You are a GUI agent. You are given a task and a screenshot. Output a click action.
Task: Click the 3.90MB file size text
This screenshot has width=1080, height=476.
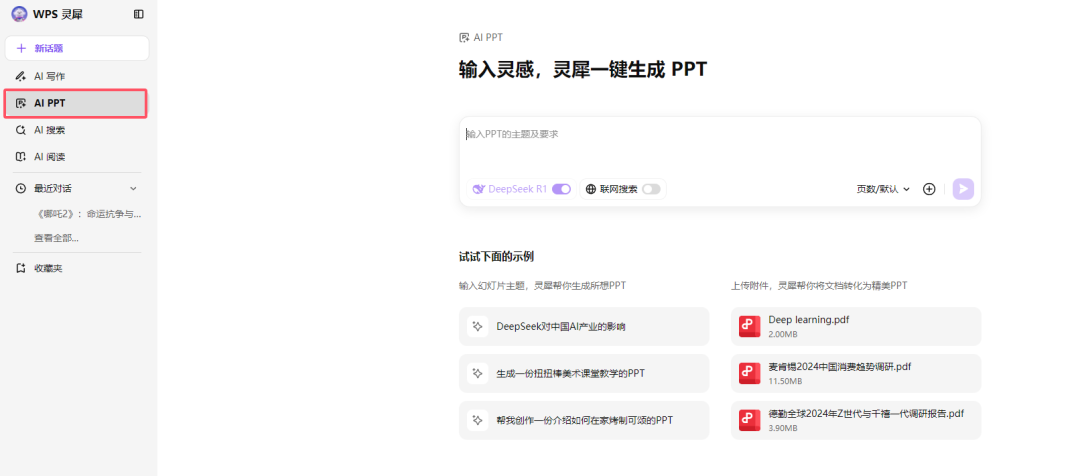(783, 428)
